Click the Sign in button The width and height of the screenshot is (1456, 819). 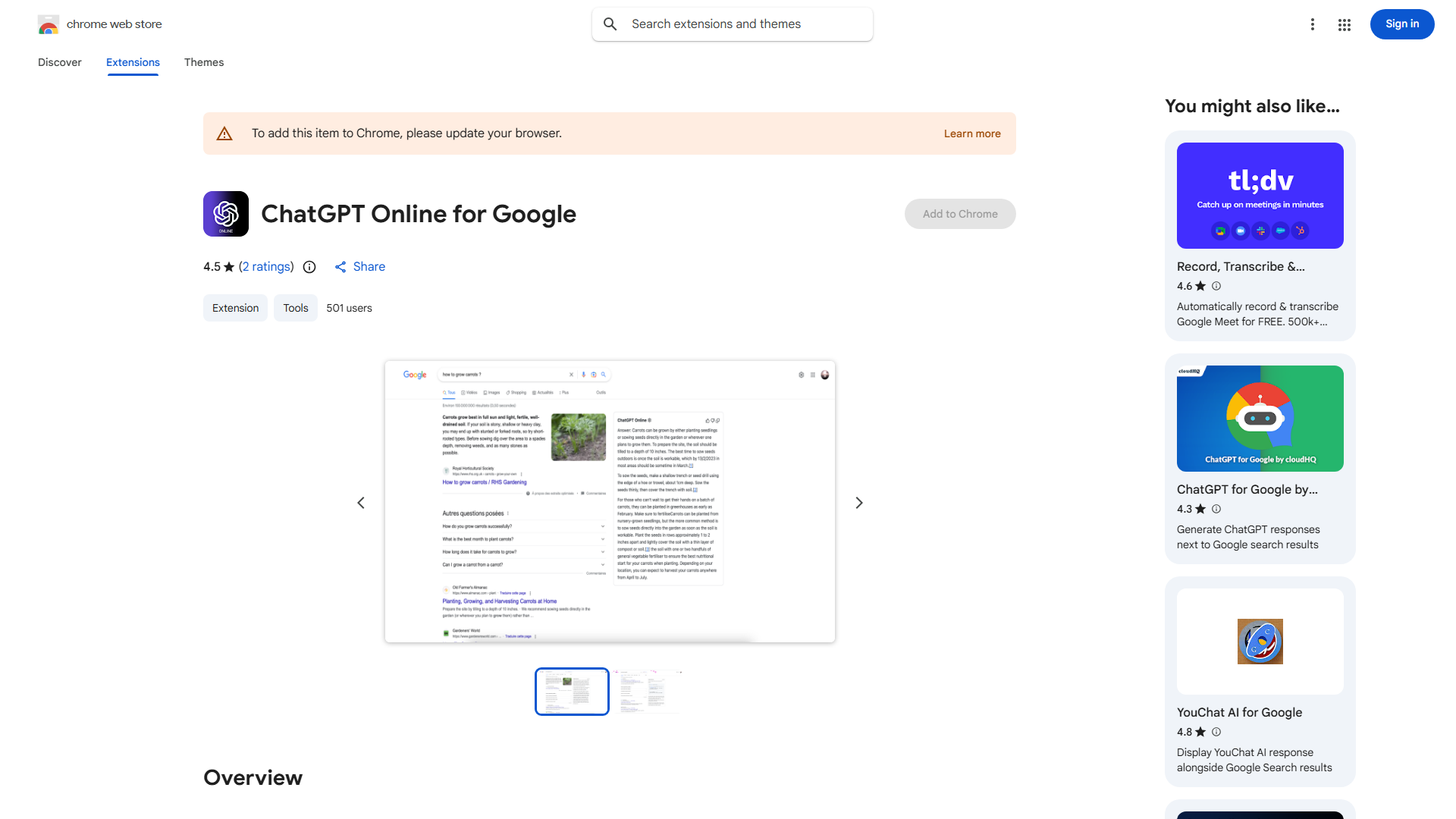(1401, 24)
